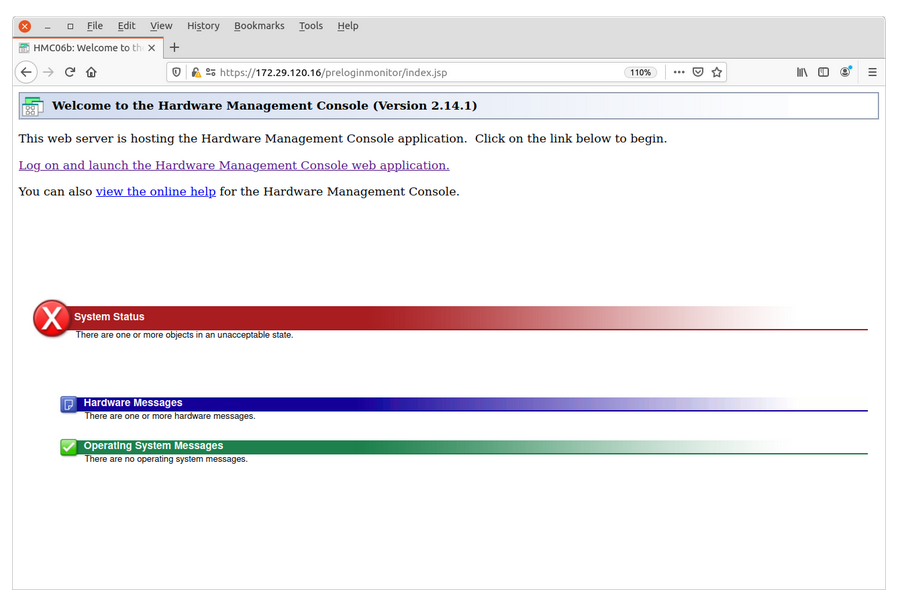Image resolution: width=923 pixels, height=604 pixels.
Task: Reload the current page
Action: click(70, 72)
